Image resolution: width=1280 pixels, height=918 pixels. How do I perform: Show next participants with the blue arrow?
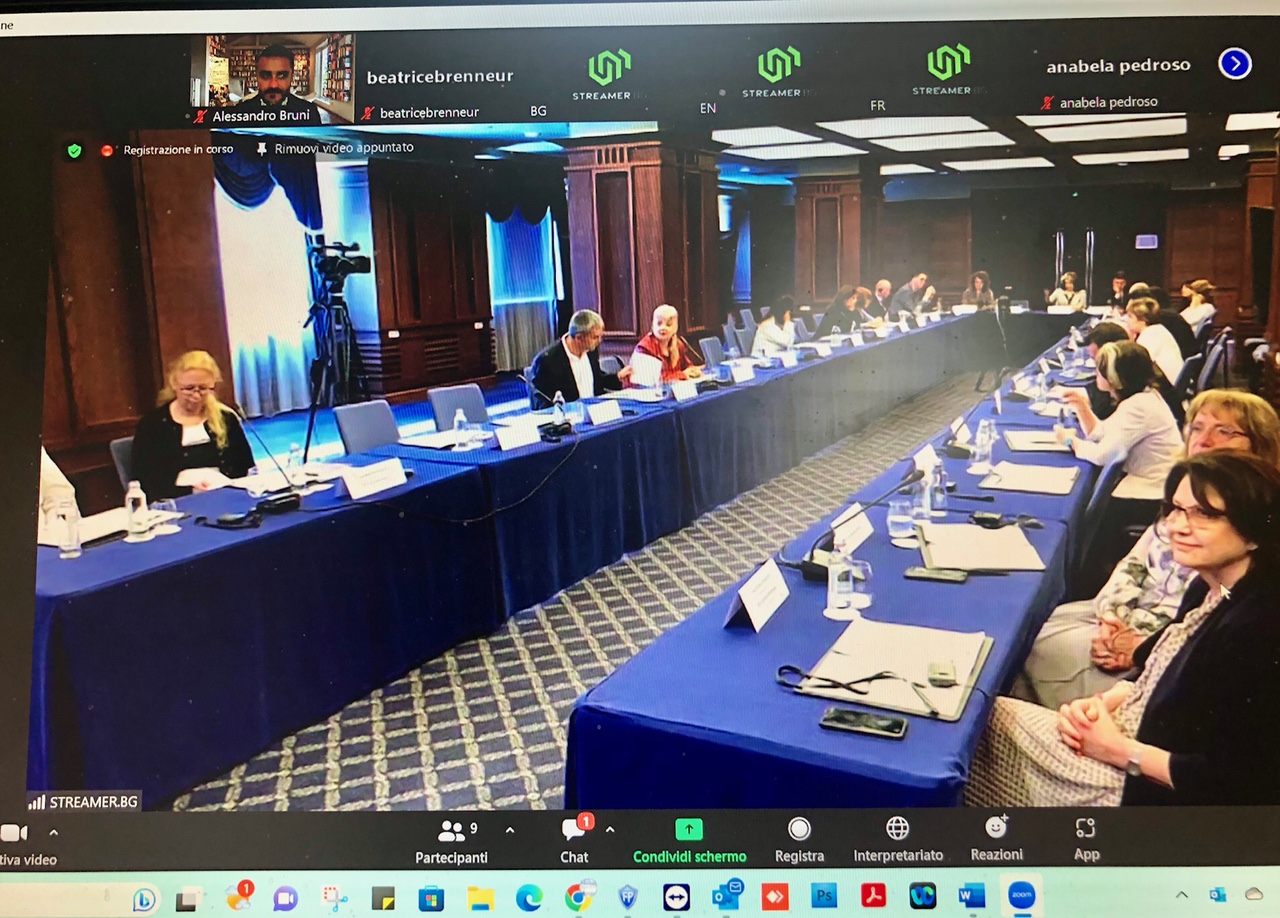(1235, 64)
